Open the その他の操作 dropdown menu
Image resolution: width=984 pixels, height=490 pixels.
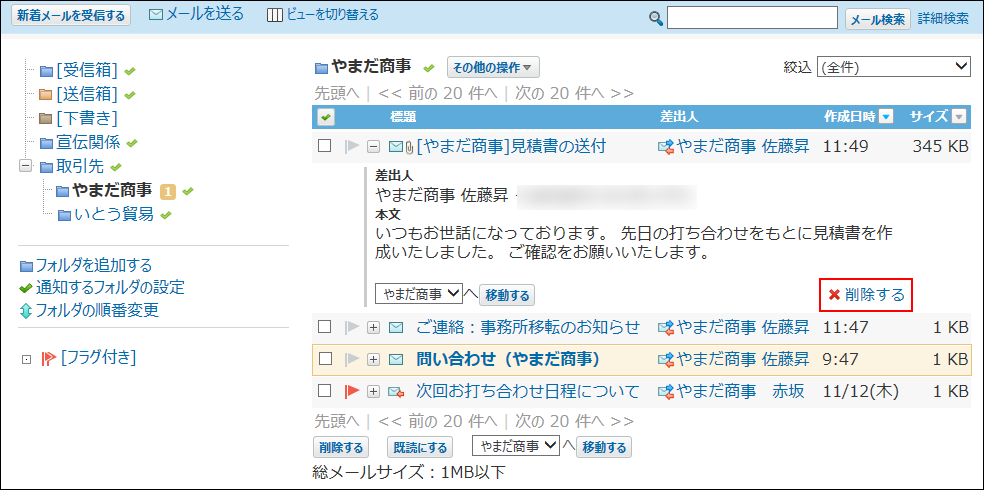493,67
